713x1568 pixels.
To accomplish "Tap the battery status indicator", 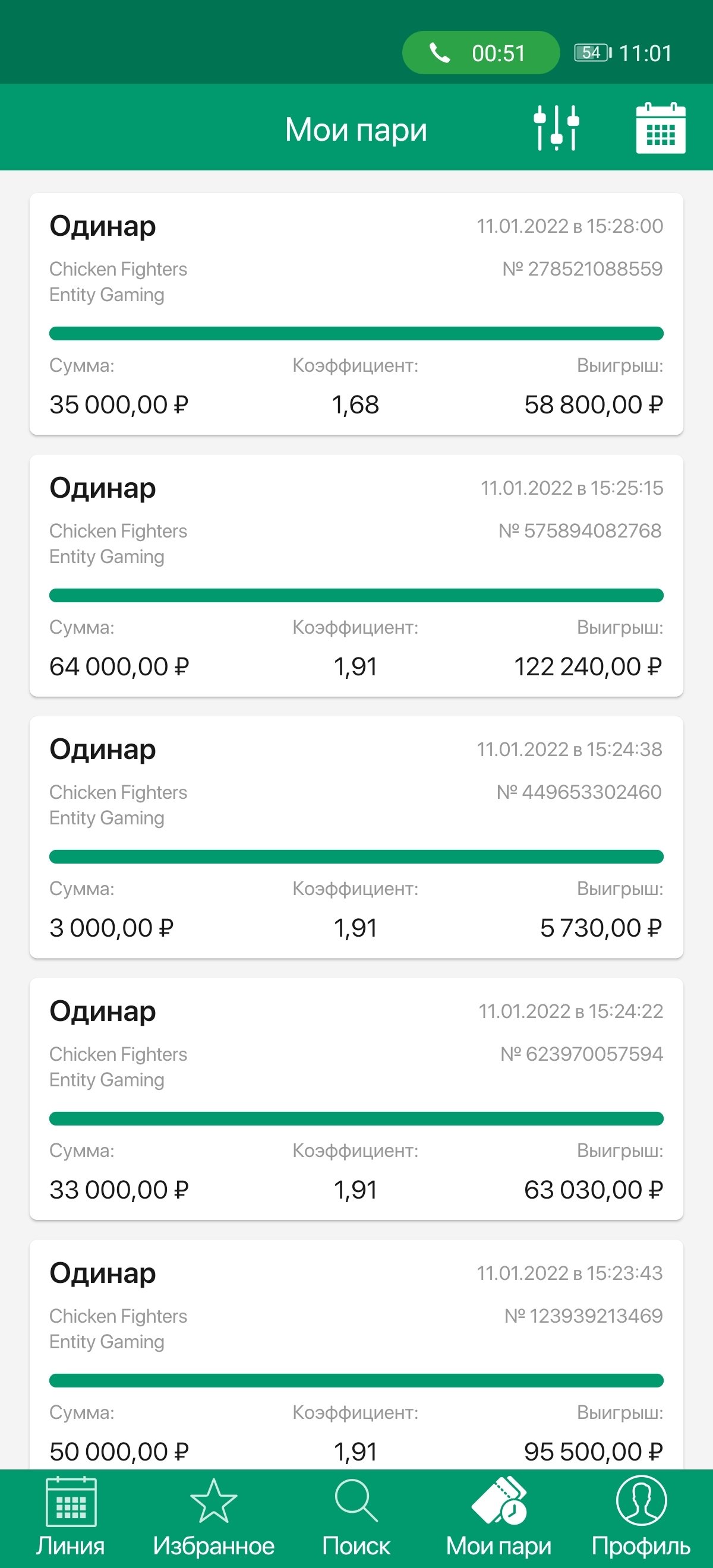I will click(592, 53).
